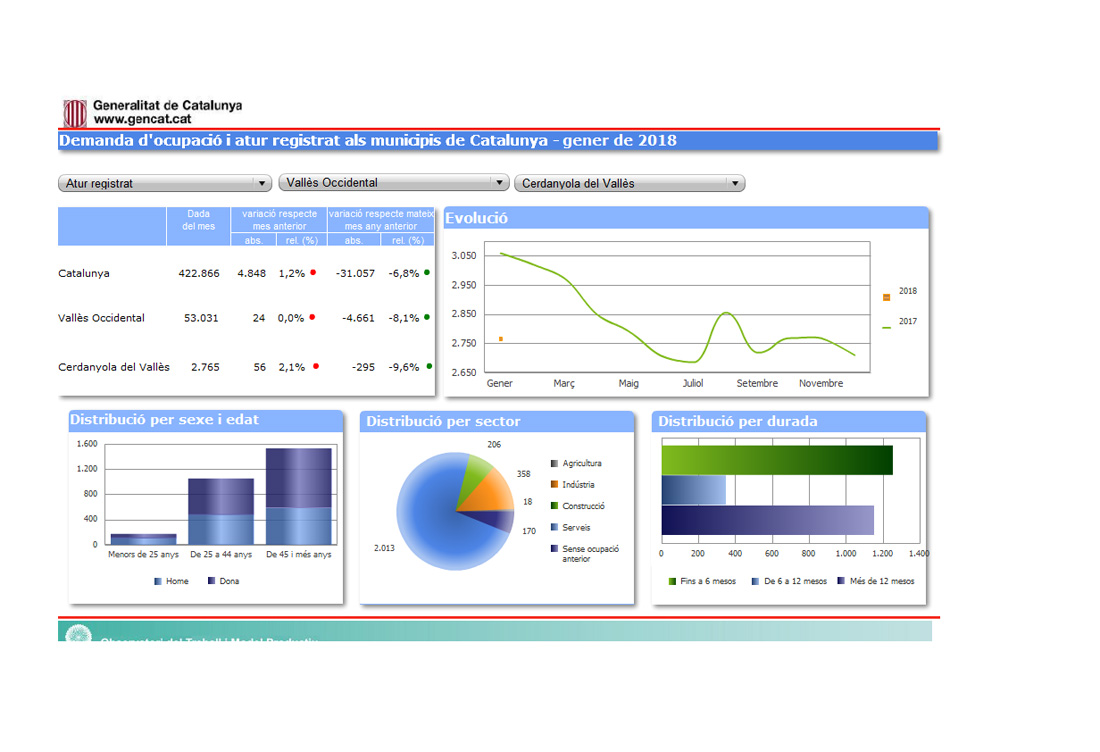Select the 2017 legend line in Evolució
Image resolution: width=1100 pixels, height=752 pixels.
(x=887, y=328)
